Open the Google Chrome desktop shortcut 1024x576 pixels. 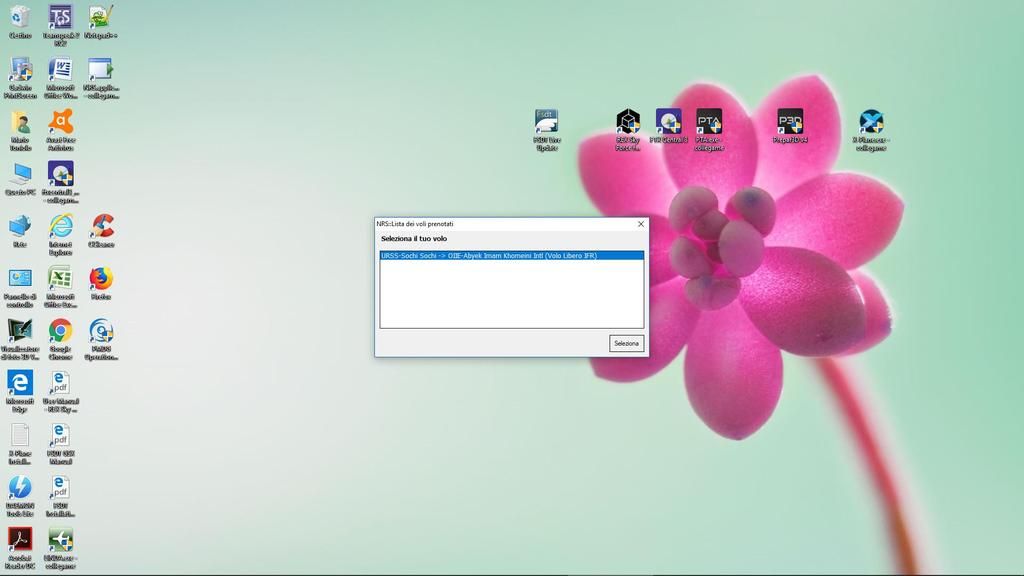pyautogui.click(x=60, y=331)
